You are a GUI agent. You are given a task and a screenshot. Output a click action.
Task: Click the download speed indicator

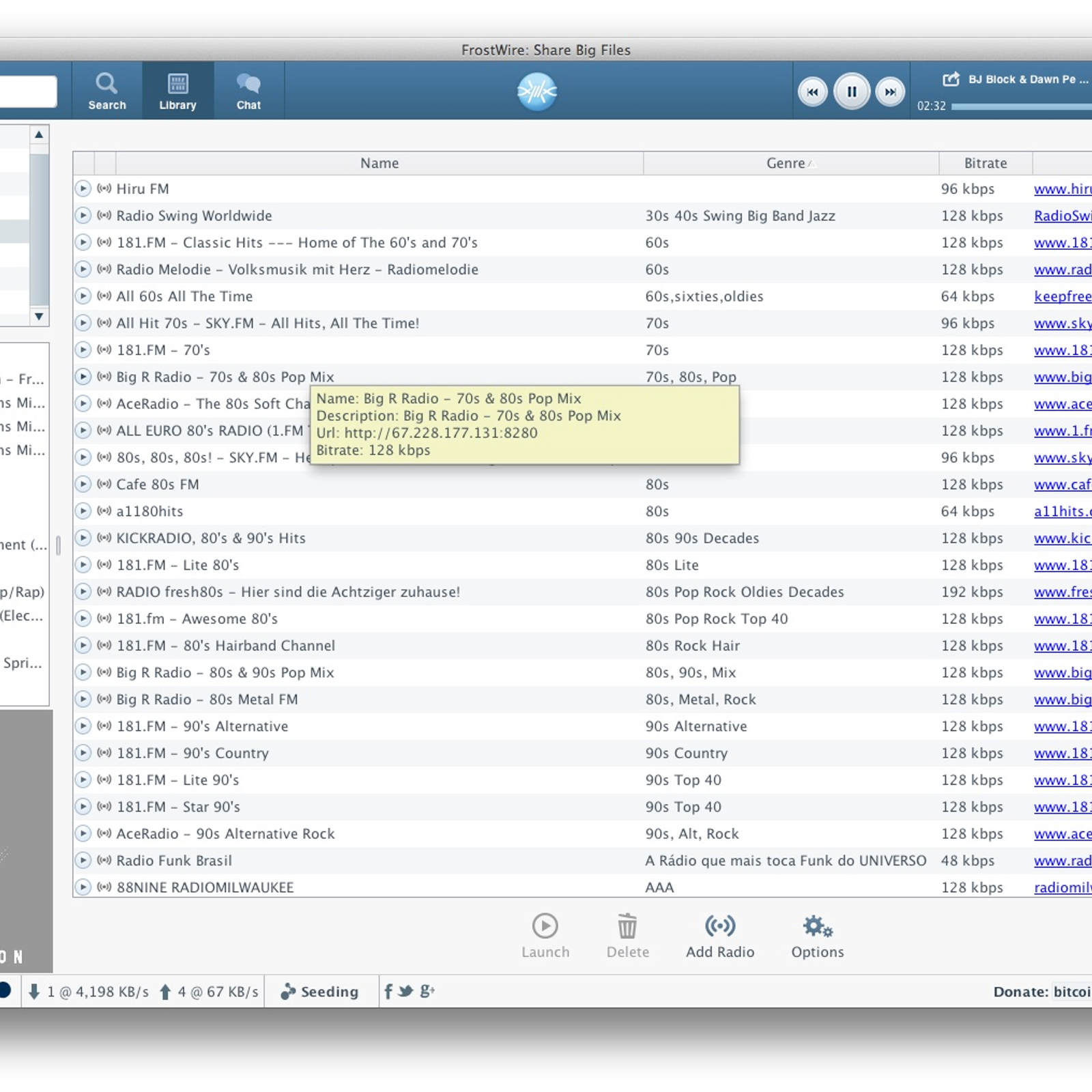coord(88,992)
